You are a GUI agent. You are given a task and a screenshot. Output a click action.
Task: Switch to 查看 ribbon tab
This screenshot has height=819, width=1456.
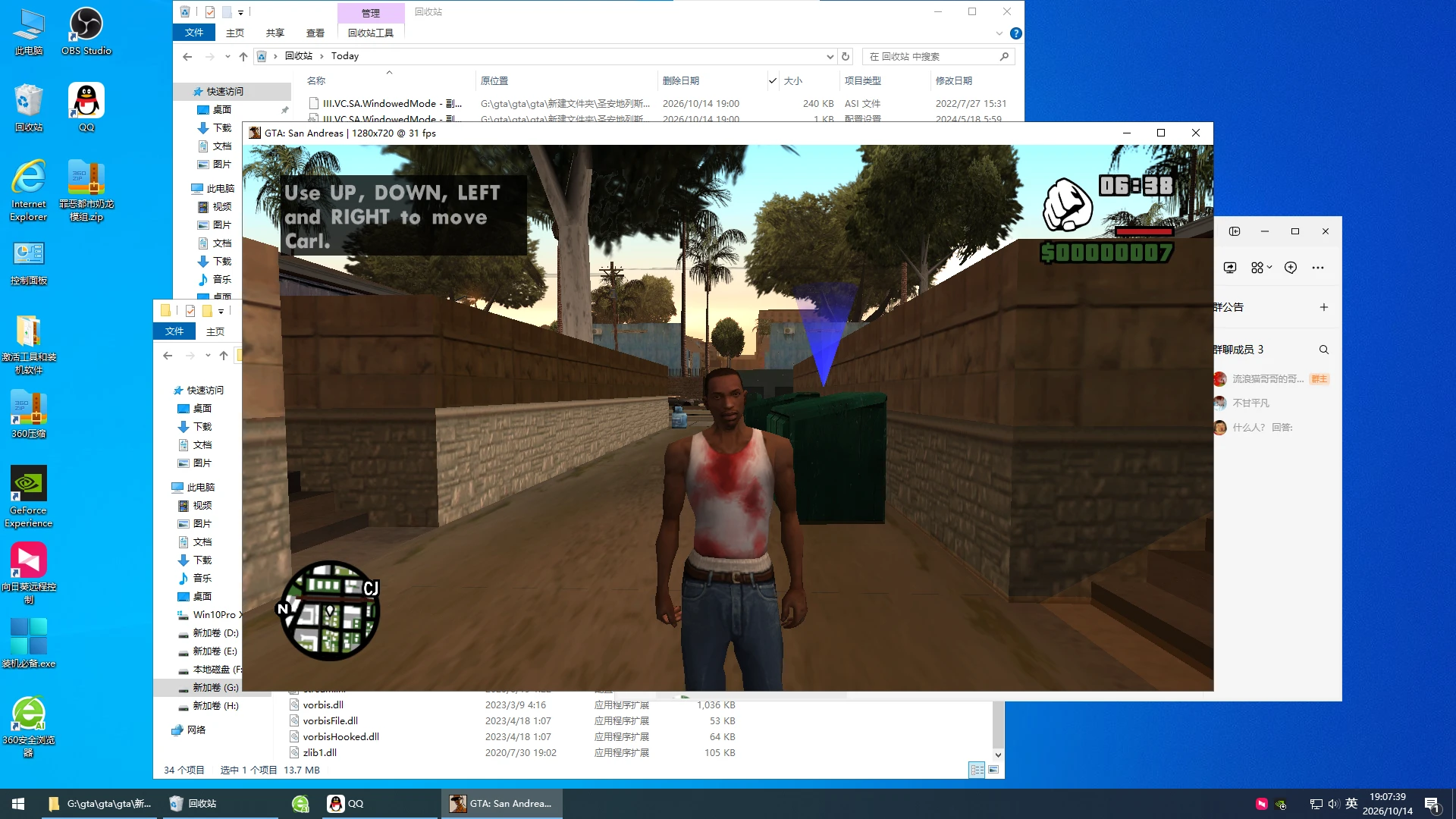pyautogui.click(x=315, y=33)
